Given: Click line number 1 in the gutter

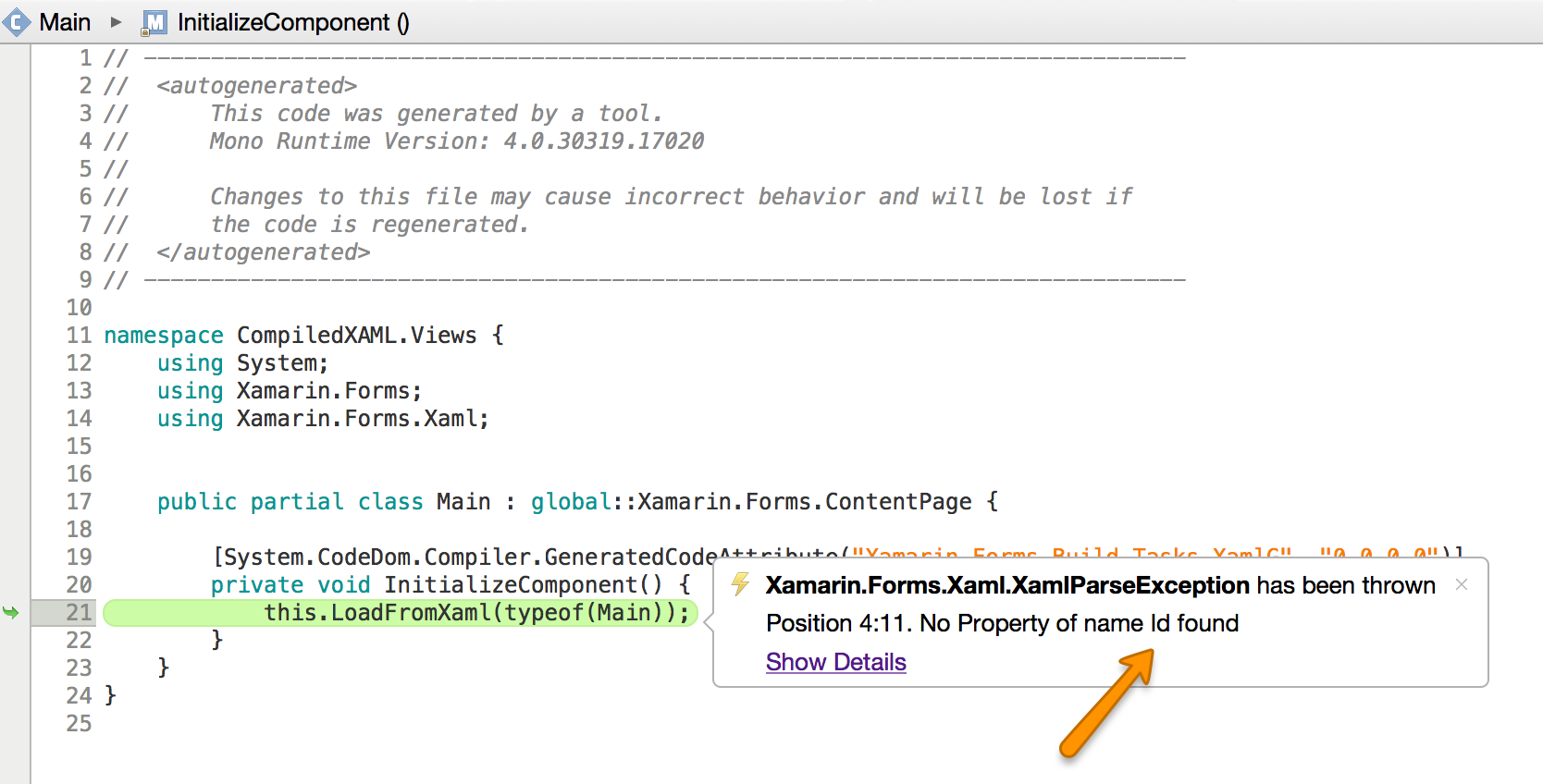Looking at the screenshot, I should point(85,57).
